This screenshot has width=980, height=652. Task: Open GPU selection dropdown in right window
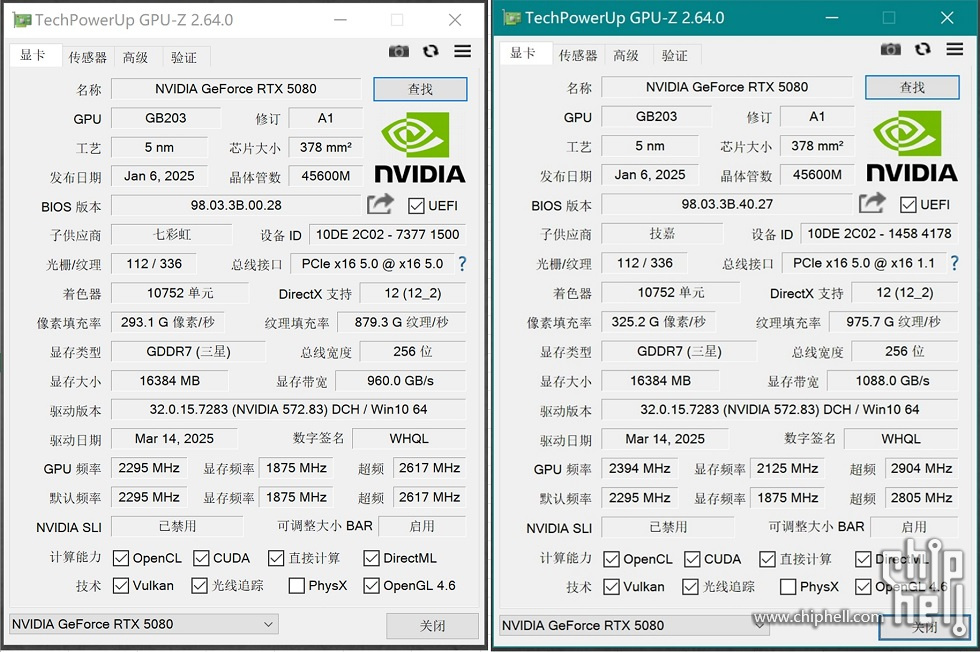[634, 625]
